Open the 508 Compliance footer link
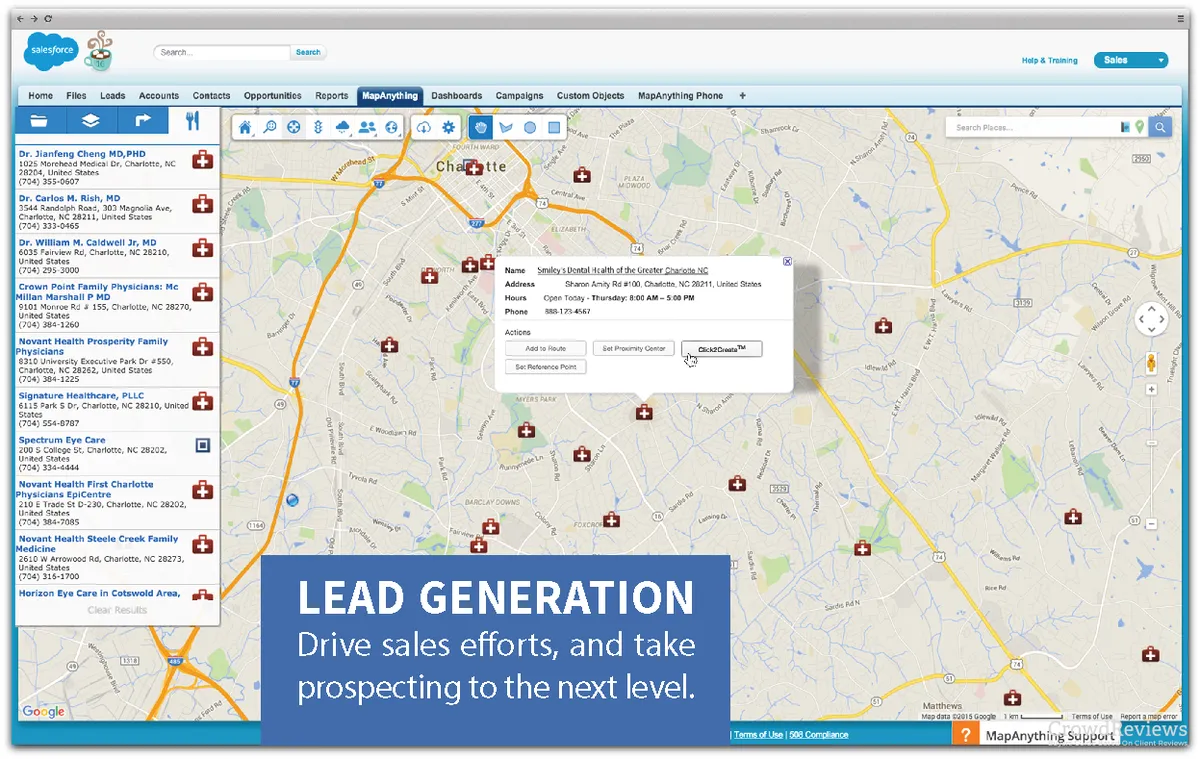This screenshot has height=759, width=1200. coord(819,735)
